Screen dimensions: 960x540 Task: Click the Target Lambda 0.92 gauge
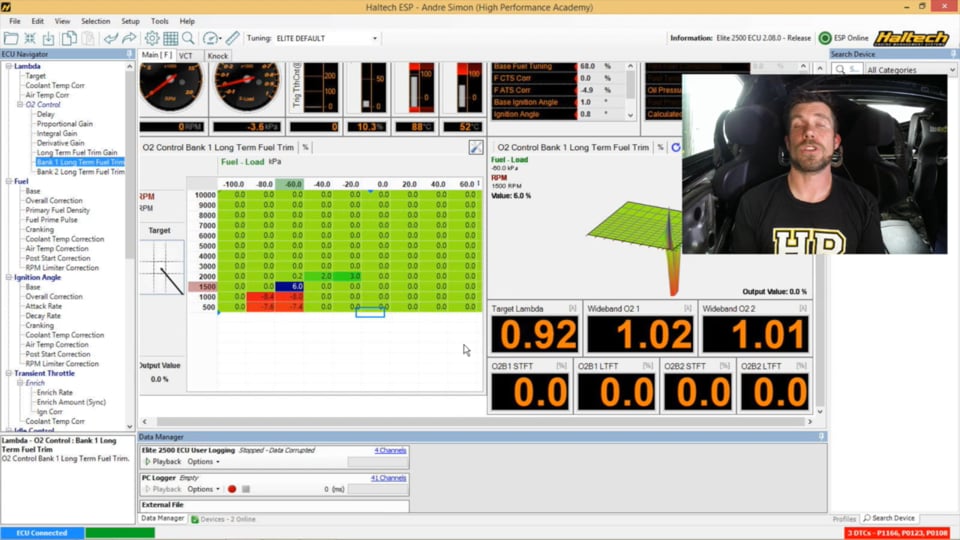tap(534, 334)
